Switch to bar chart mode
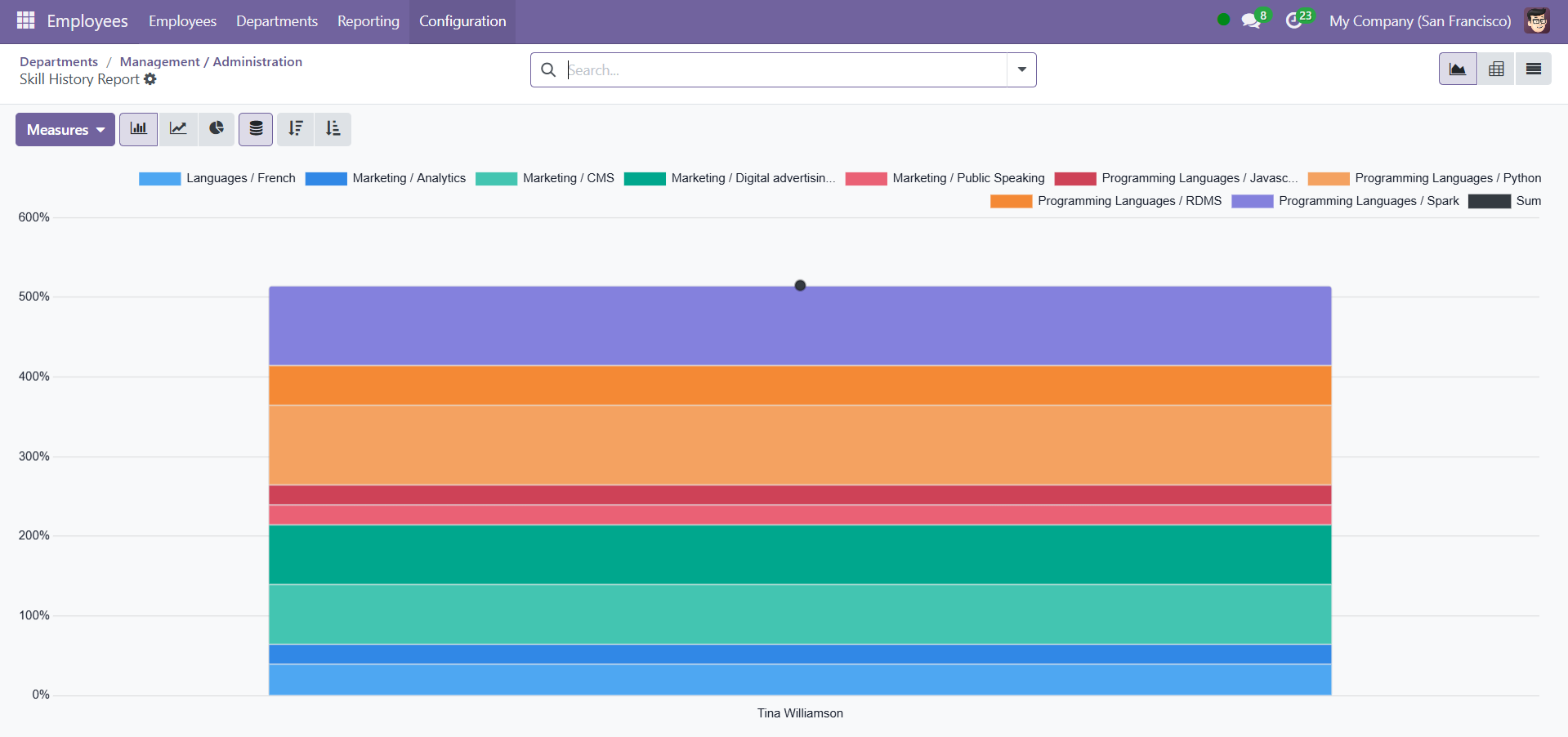 [139, 129]
